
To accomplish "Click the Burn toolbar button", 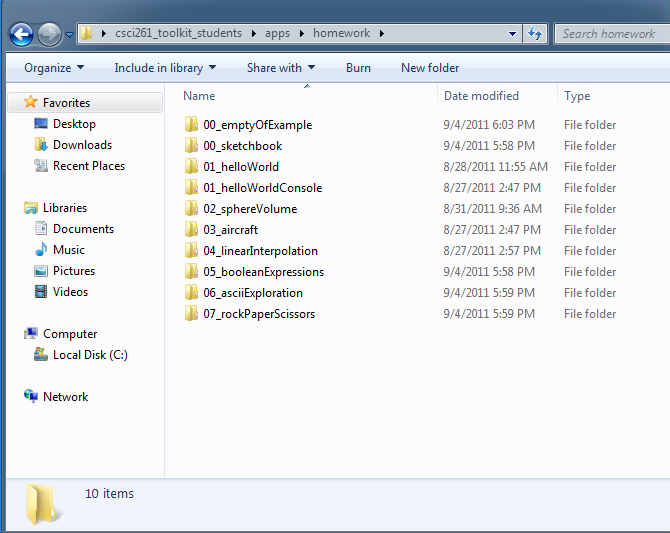I will tap(358, 68).
